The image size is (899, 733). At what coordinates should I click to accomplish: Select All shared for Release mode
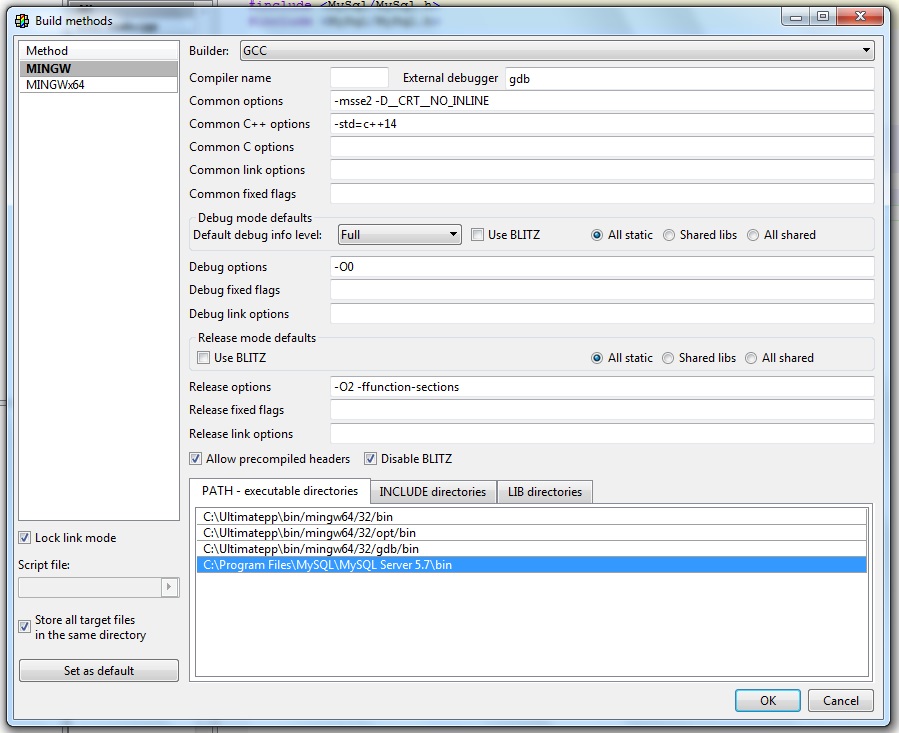click(x=752, y=358)
